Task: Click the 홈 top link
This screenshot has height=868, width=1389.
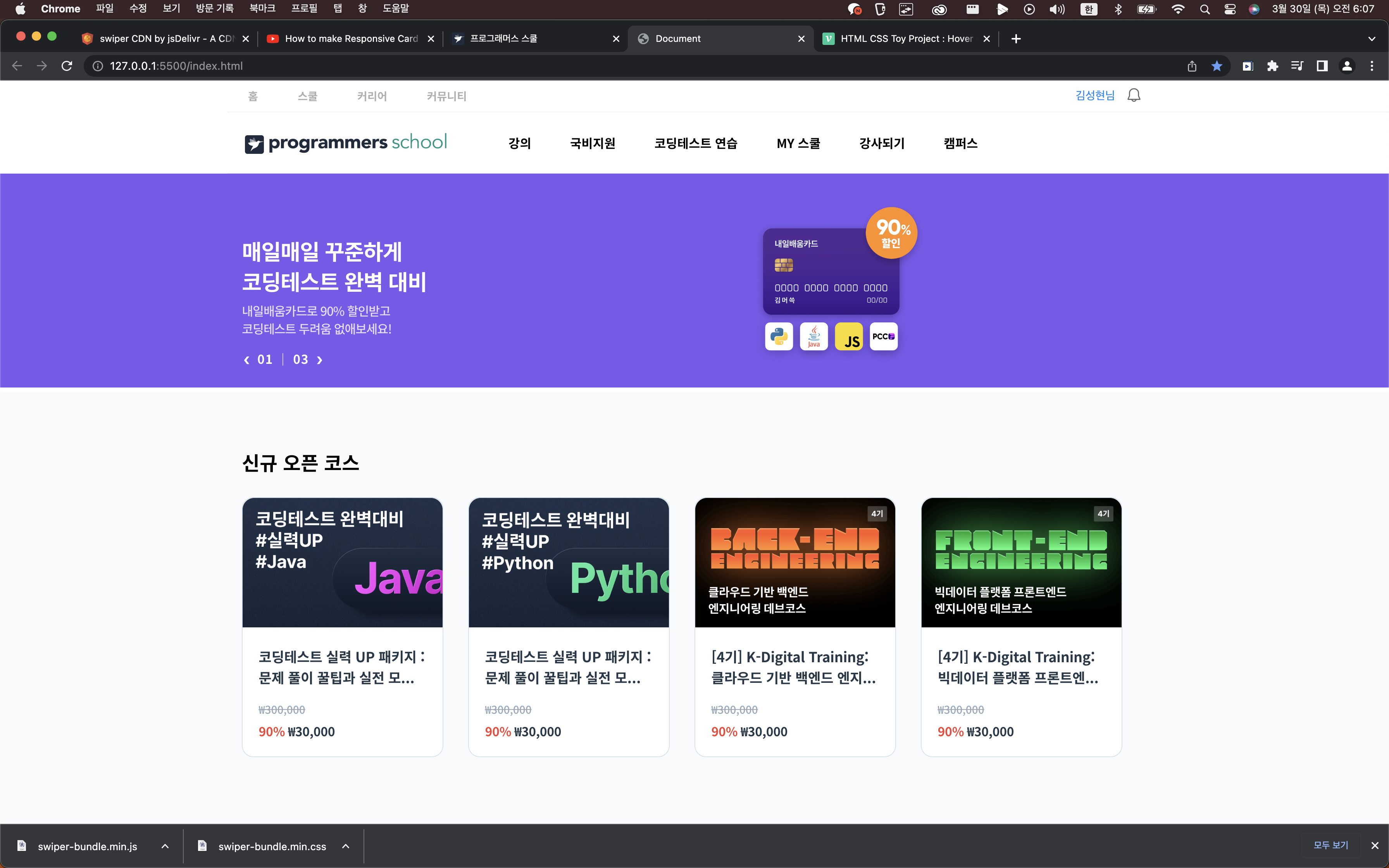Action: click(x=253, y=96)
